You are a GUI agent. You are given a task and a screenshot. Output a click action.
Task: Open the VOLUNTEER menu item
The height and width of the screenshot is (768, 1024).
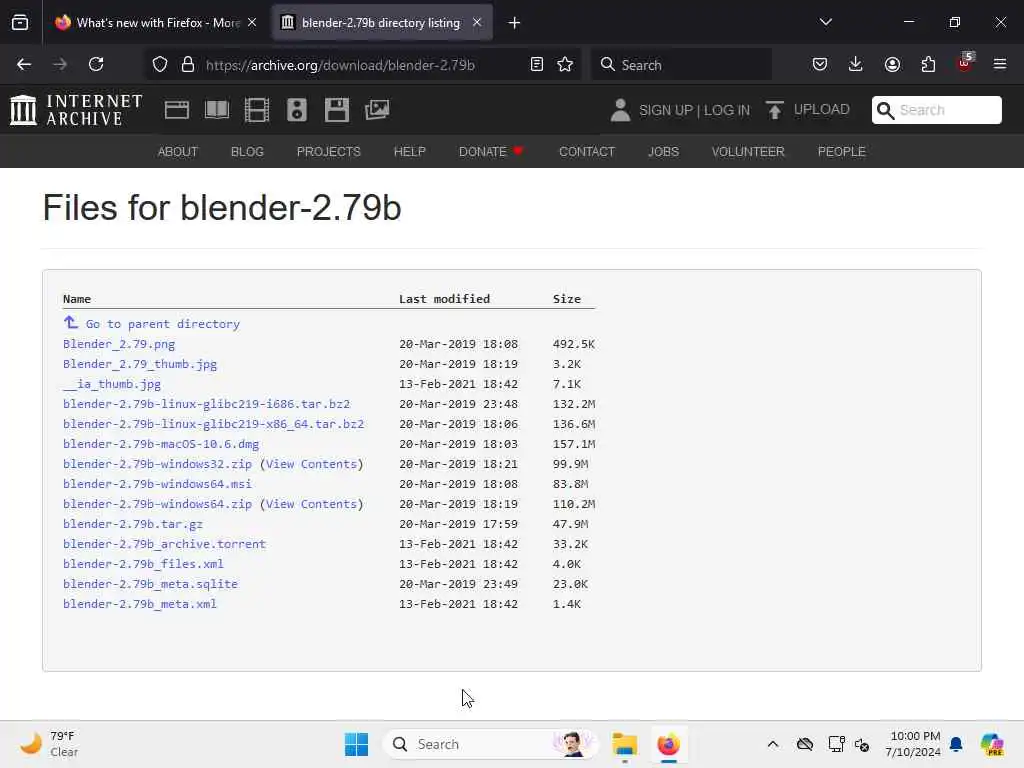(x=748, y=152)
